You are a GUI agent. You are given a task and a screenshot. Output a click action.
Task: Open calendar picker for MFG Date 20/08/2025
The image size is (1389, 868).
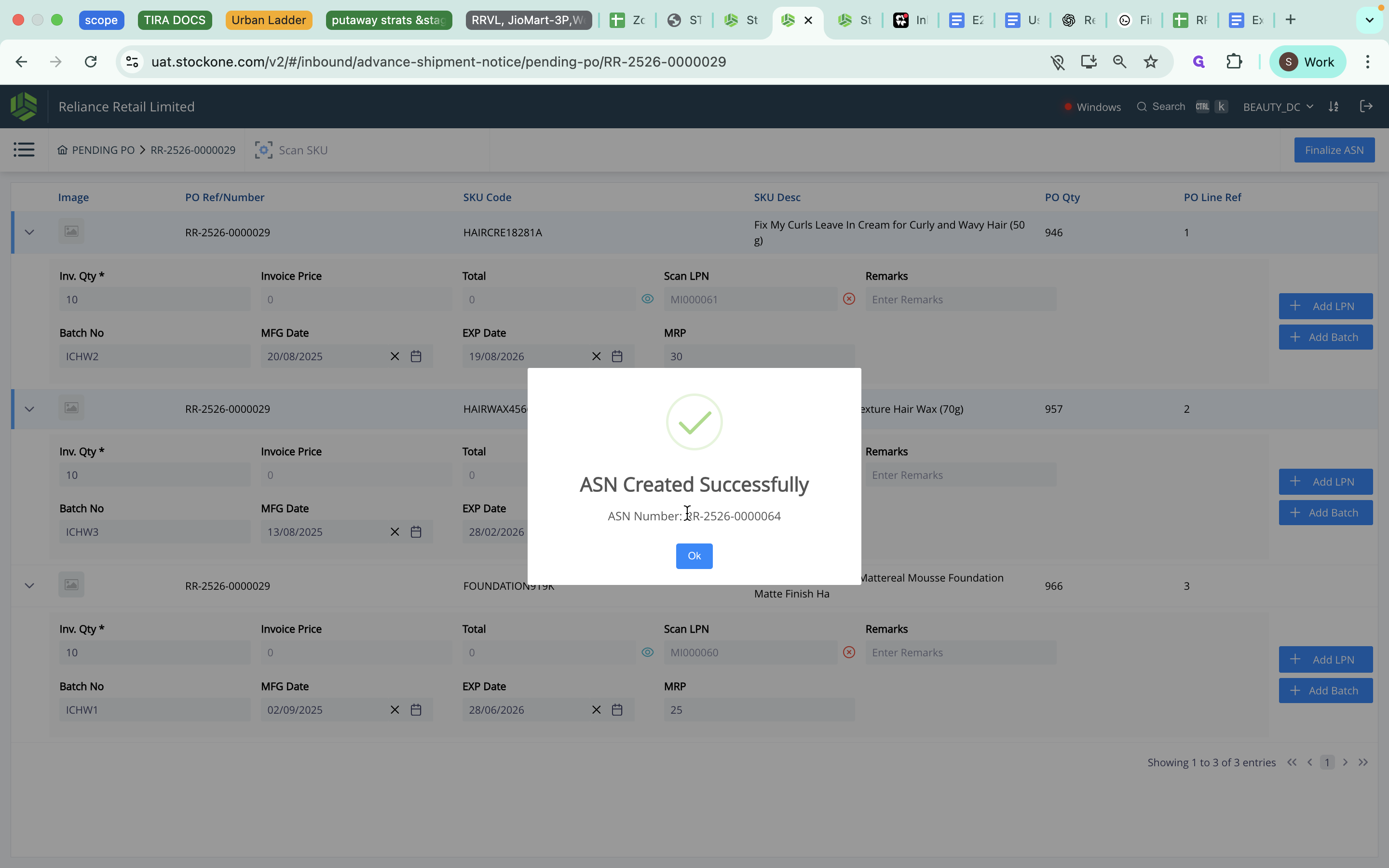tap(416, 356)
